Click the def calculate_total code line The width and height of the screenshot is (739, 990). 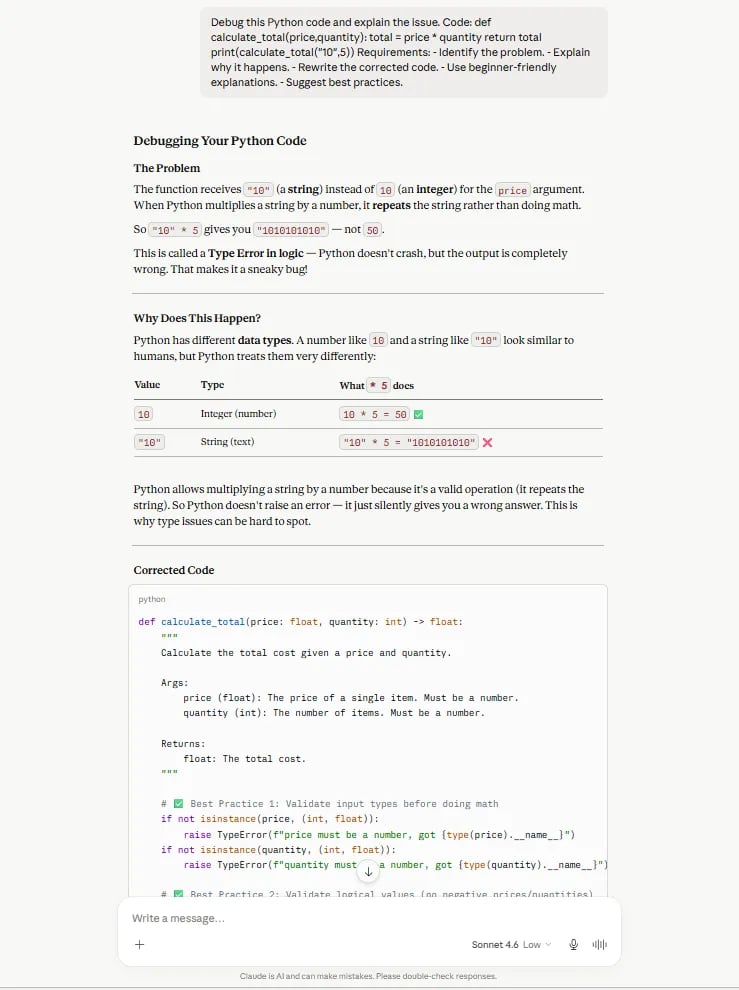point(301,622)
